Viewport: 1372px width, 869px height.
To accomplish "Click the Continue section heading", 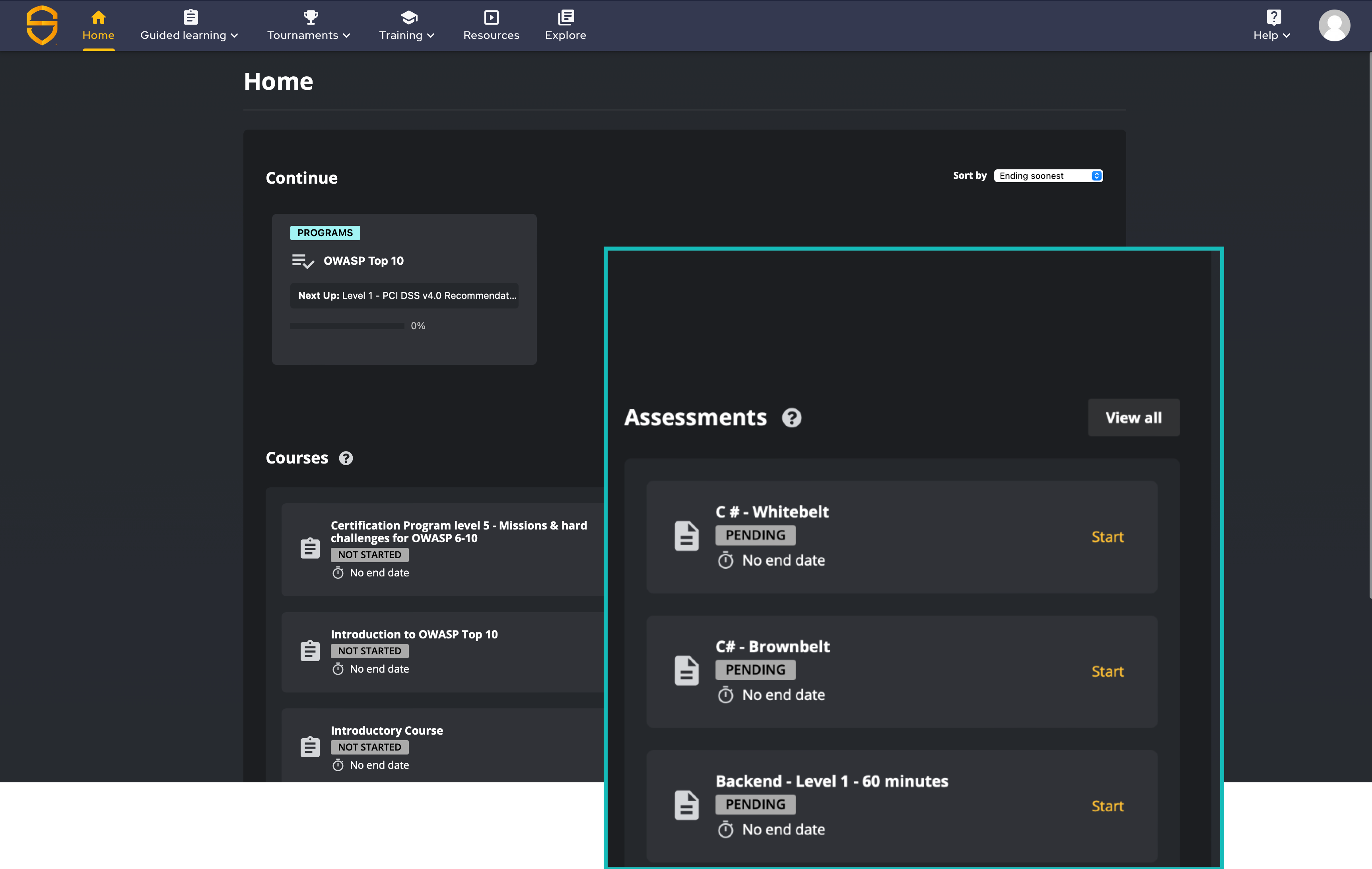I will click(301, 178).
